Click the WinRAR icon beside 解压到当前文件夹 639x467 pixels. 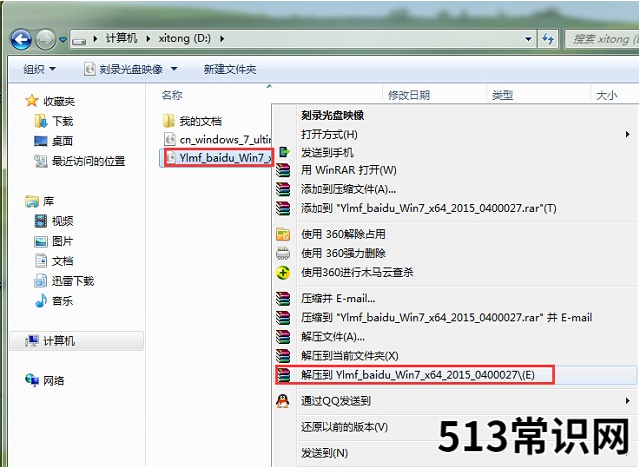[x=283, y=356]
